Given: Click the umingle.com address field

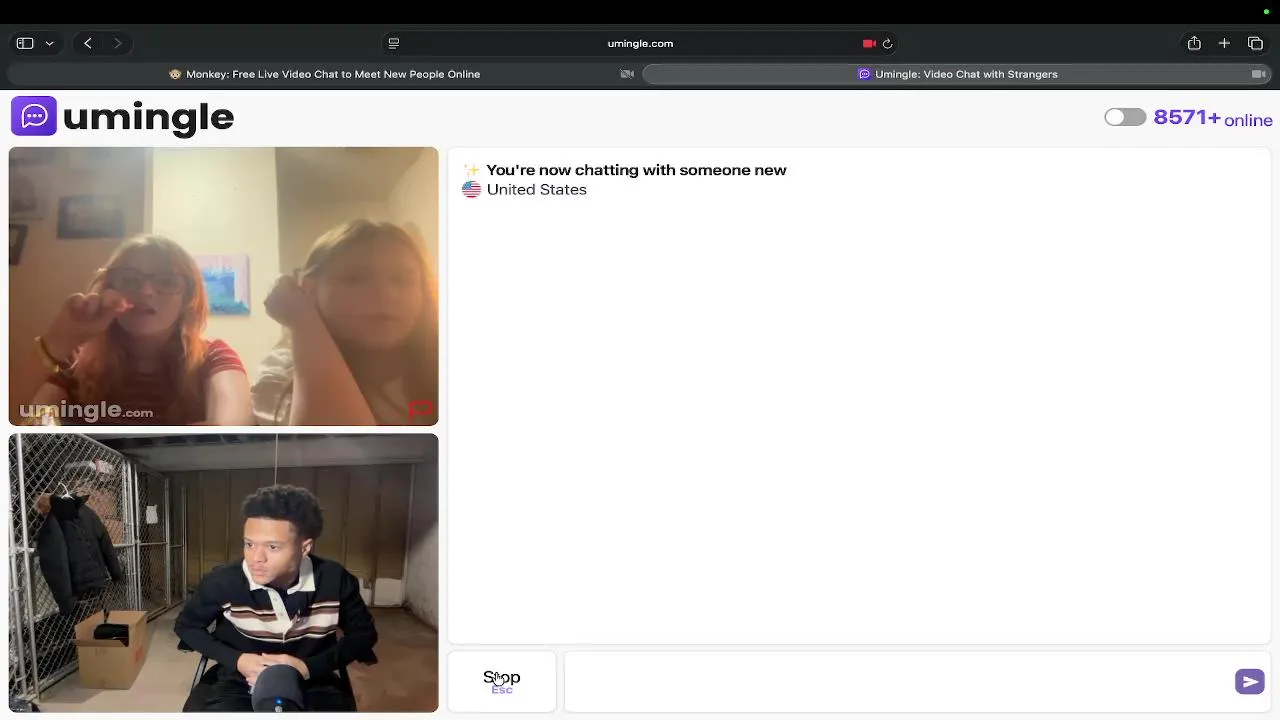Looking at the screenshot, I should [640, 43].
